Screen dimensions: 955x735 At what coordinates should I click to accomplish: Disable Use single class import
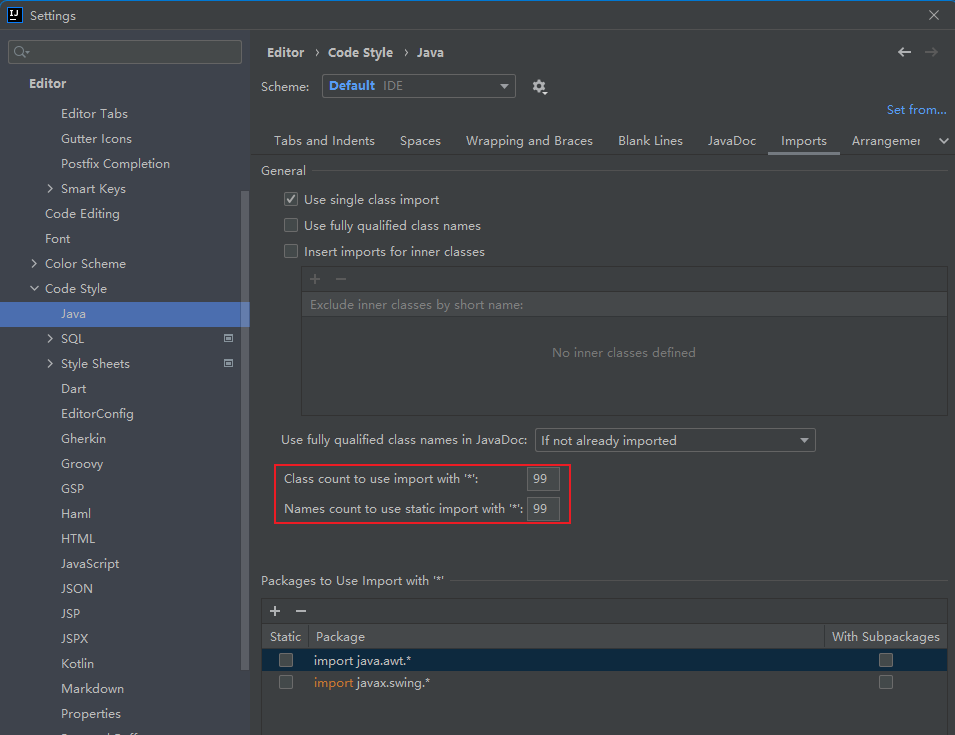click(x=291, y=199)
